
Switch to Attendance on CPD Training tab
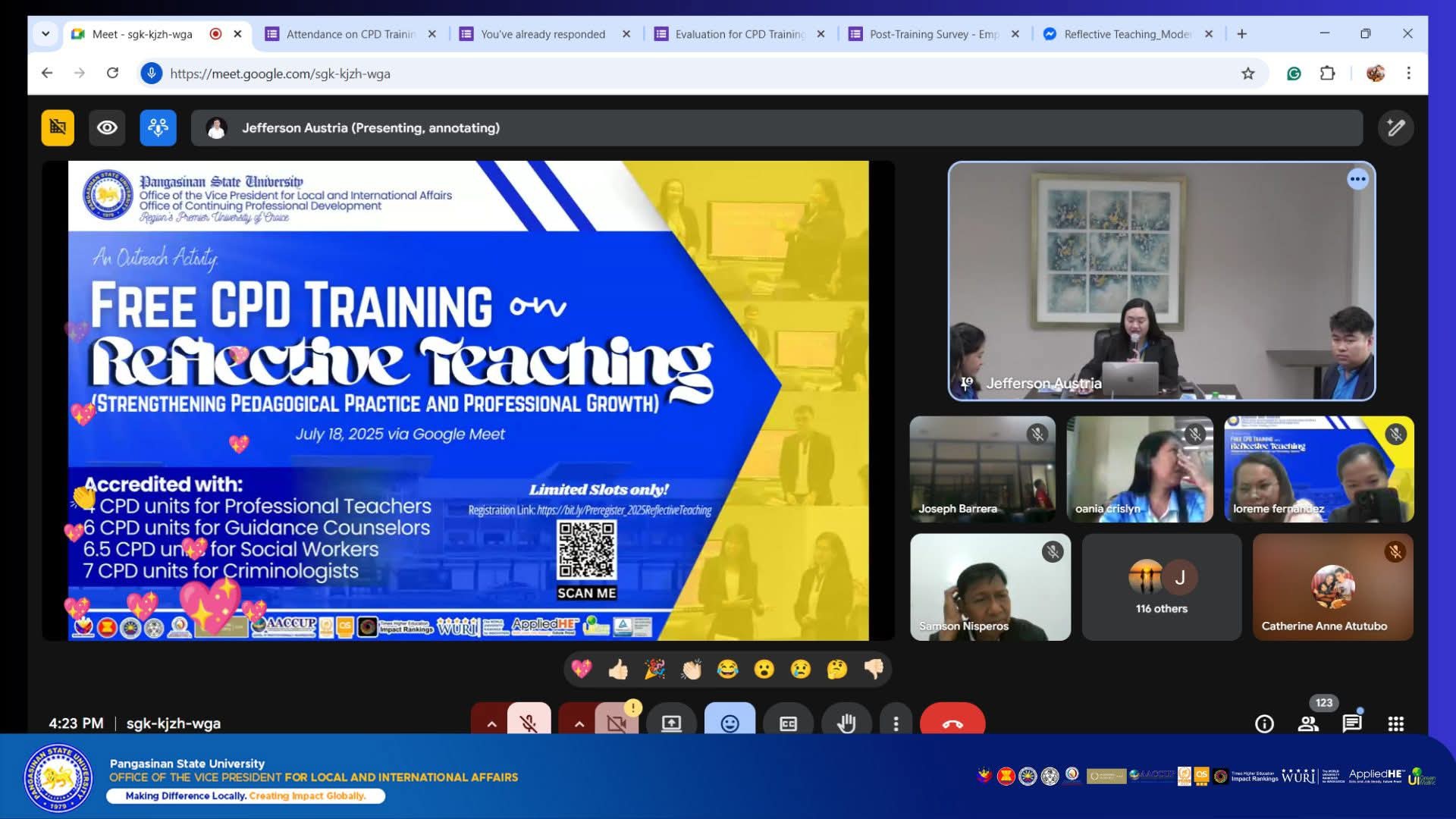351,34
